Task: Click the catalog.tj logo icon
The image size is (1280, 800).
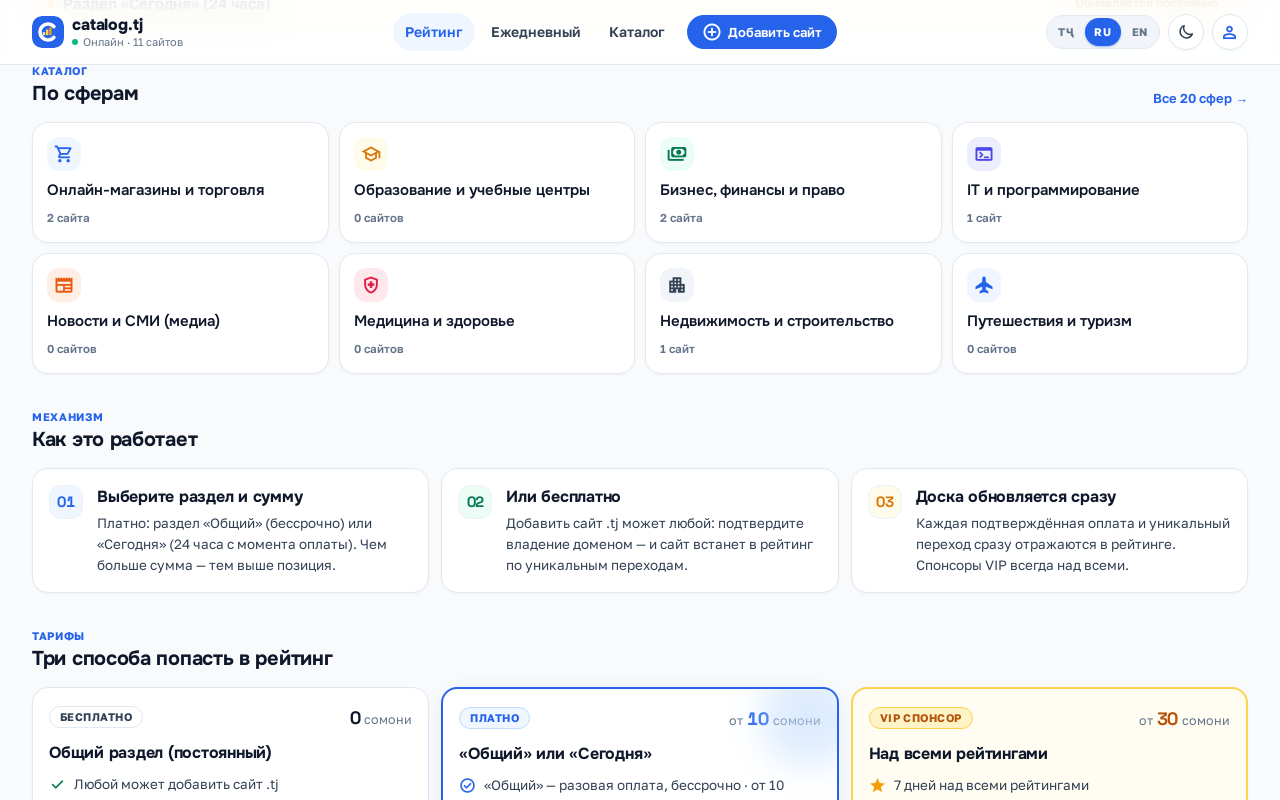Action: (x=48, y=32)
